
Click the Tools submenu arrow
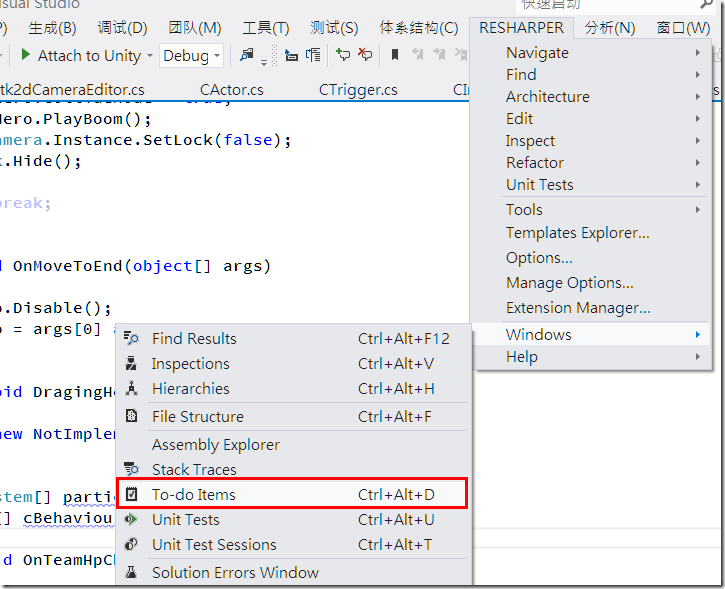coord(698,210)
